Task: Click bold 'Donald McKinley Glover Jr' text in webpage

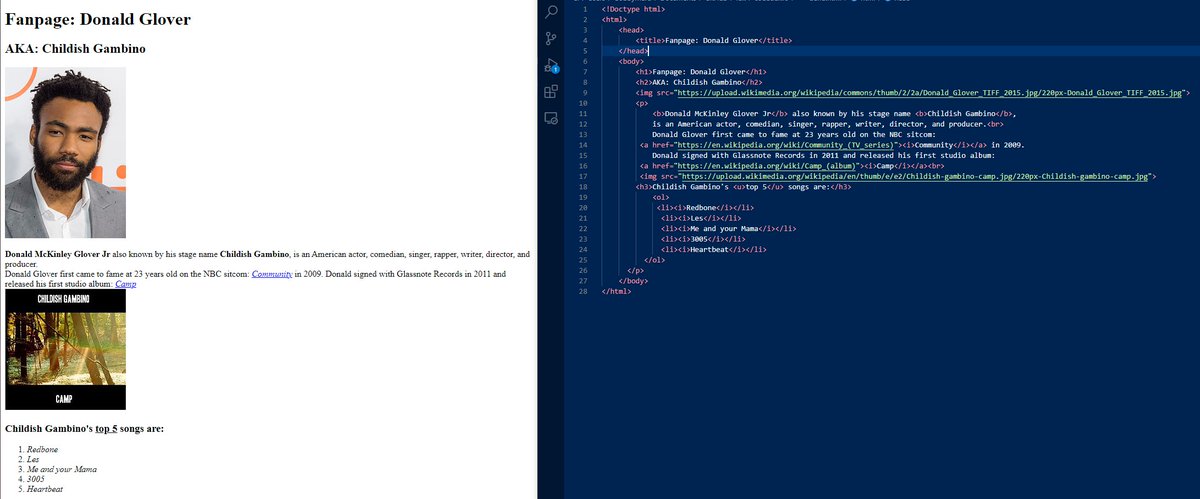Action: (x=57, y=254)
